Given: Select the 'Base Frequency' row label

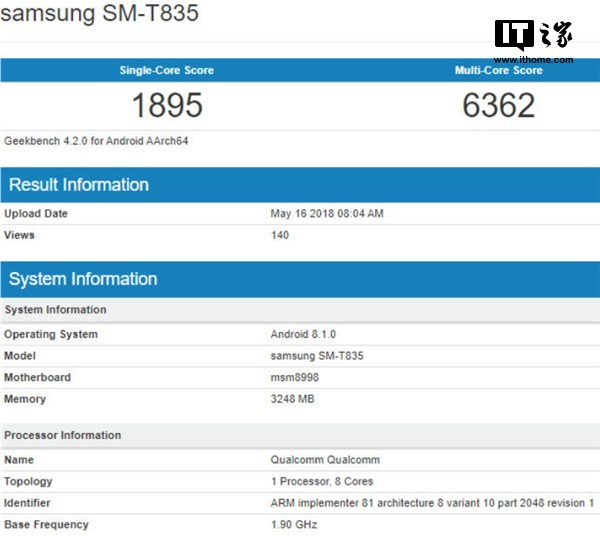Looking at the screenshot, I should (x=46, y=525).
